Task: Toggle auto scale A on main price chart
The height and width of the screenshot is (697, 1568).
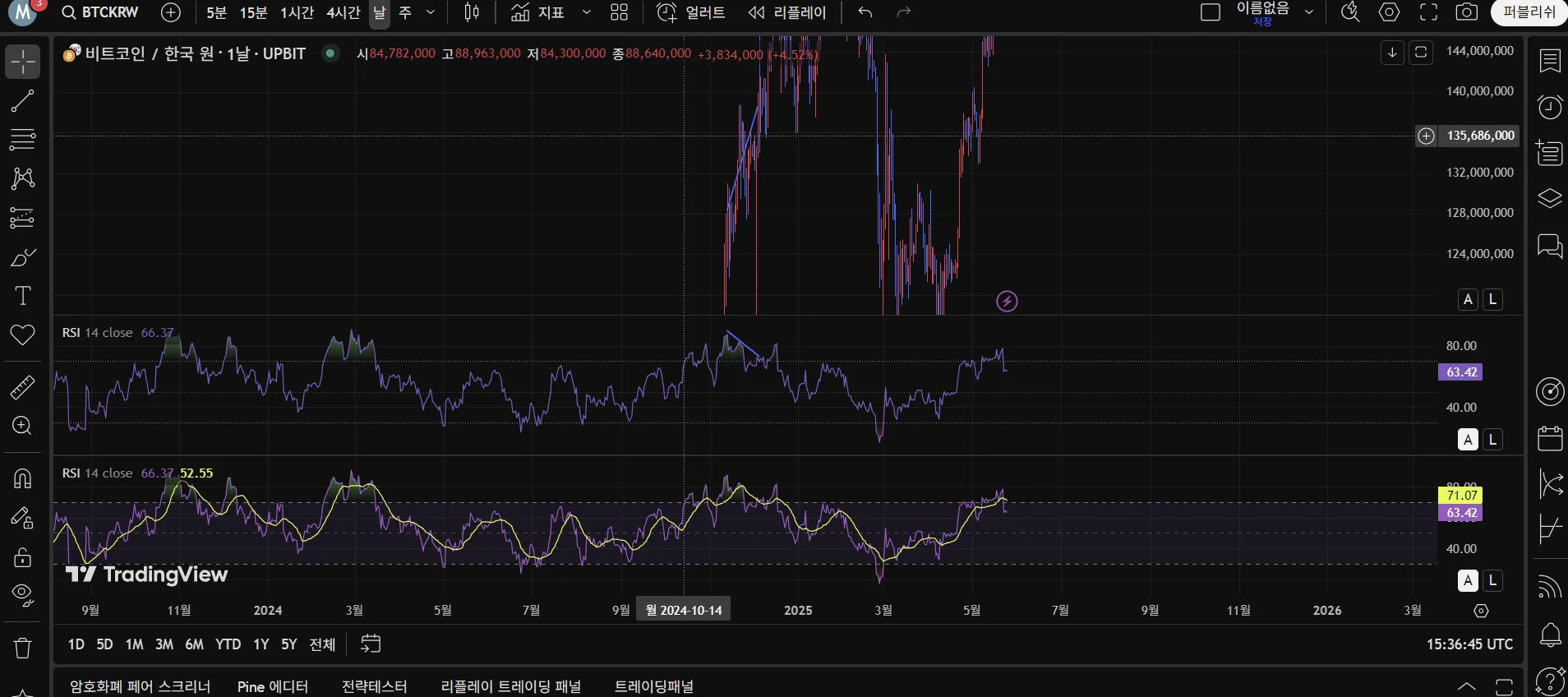Action: (x=1468, y=299)
